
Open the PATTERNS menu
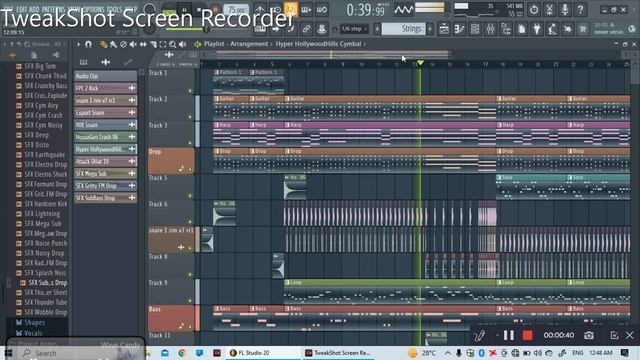point(53,9)
